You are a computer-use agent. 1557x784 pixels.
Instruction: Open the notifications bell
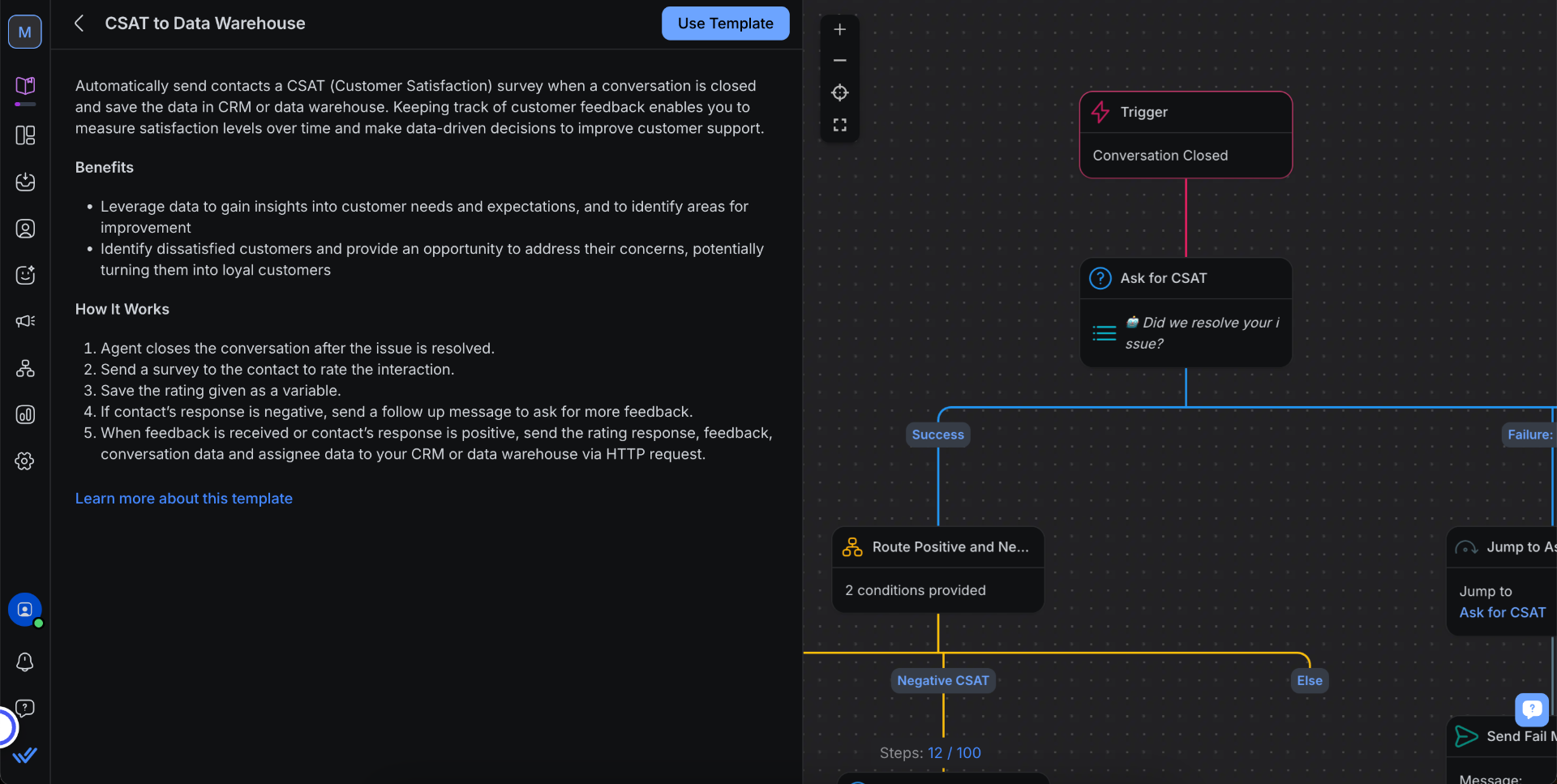coord(25,662)
